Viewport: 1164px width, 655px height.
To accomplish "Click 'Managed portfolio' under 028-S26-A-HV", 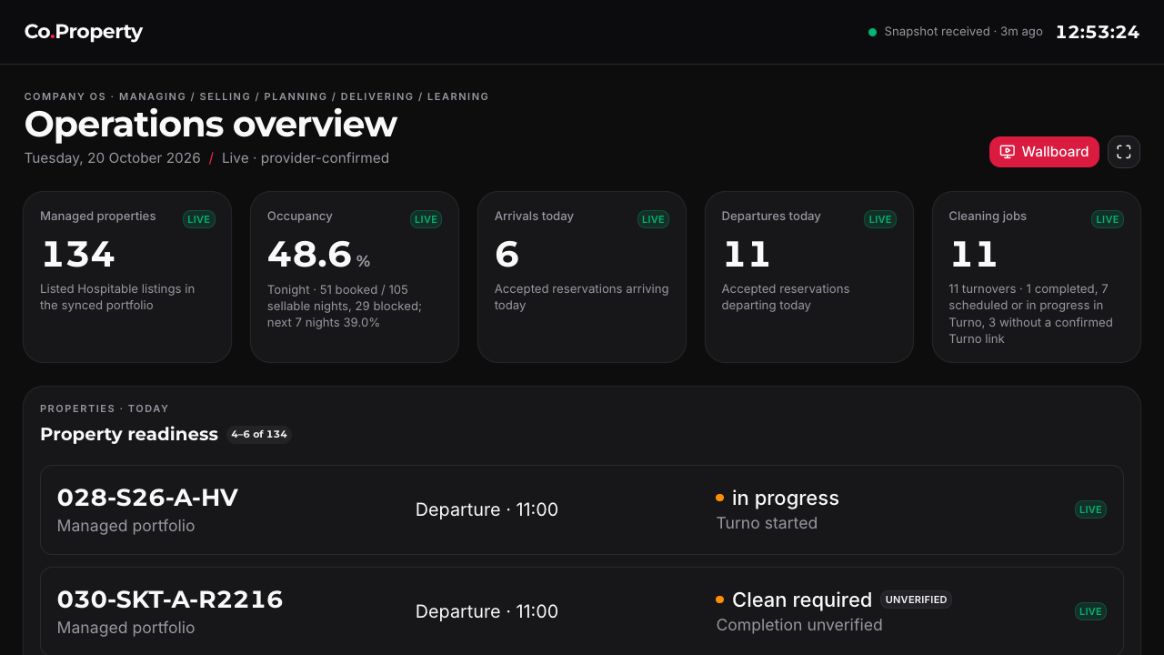I will 125,526.
